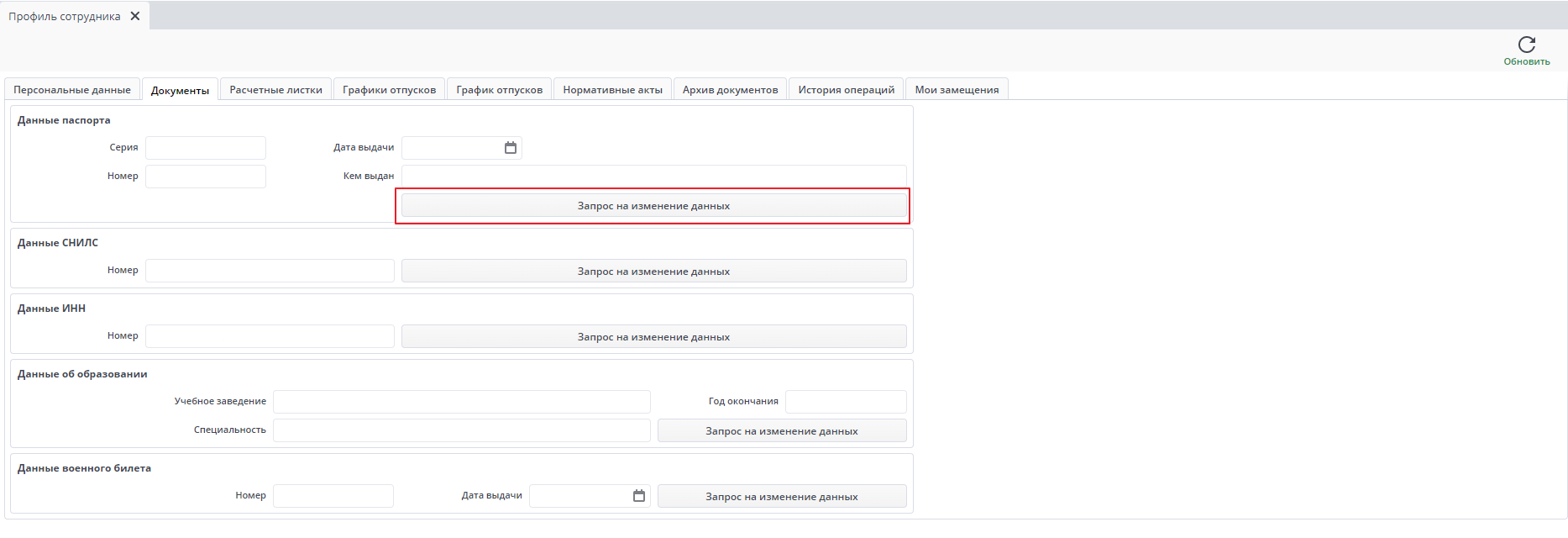This screenshot has height=538, width=1568.
Task: Click the Кем выдан text field
Action: pos(653,177)
